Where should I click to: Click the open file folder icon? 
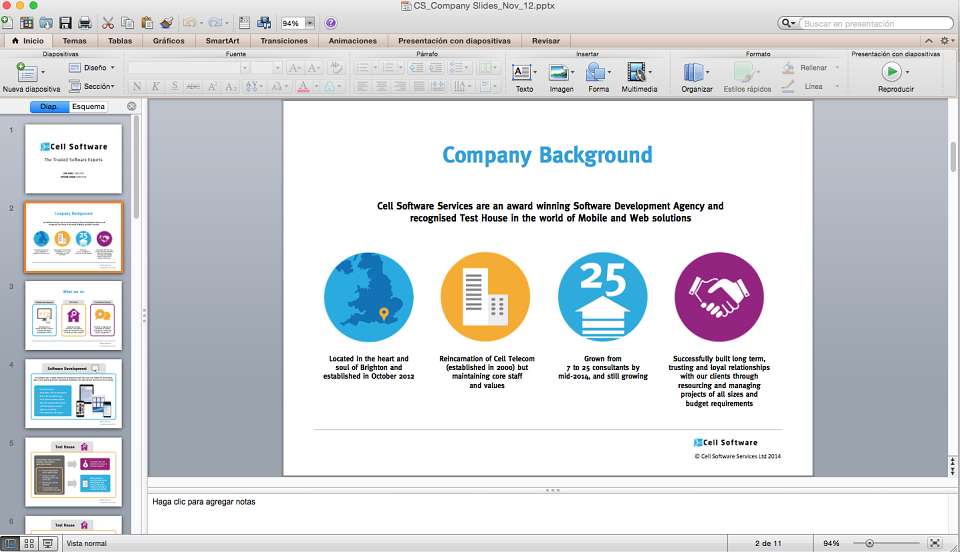click(46, 23)
